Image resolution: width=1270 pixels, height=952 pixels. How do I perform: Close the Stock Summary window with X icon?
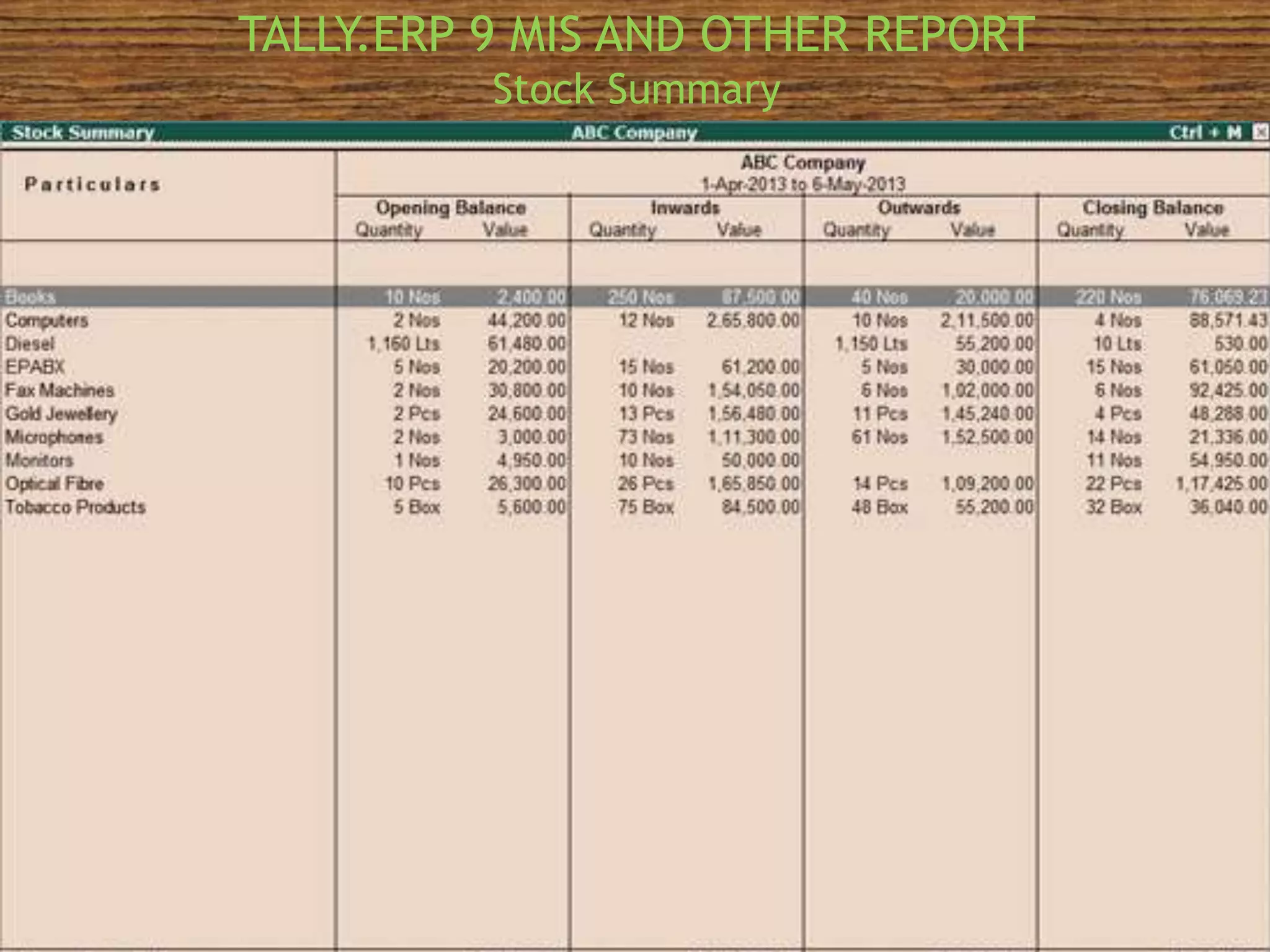coord(1261,132)
